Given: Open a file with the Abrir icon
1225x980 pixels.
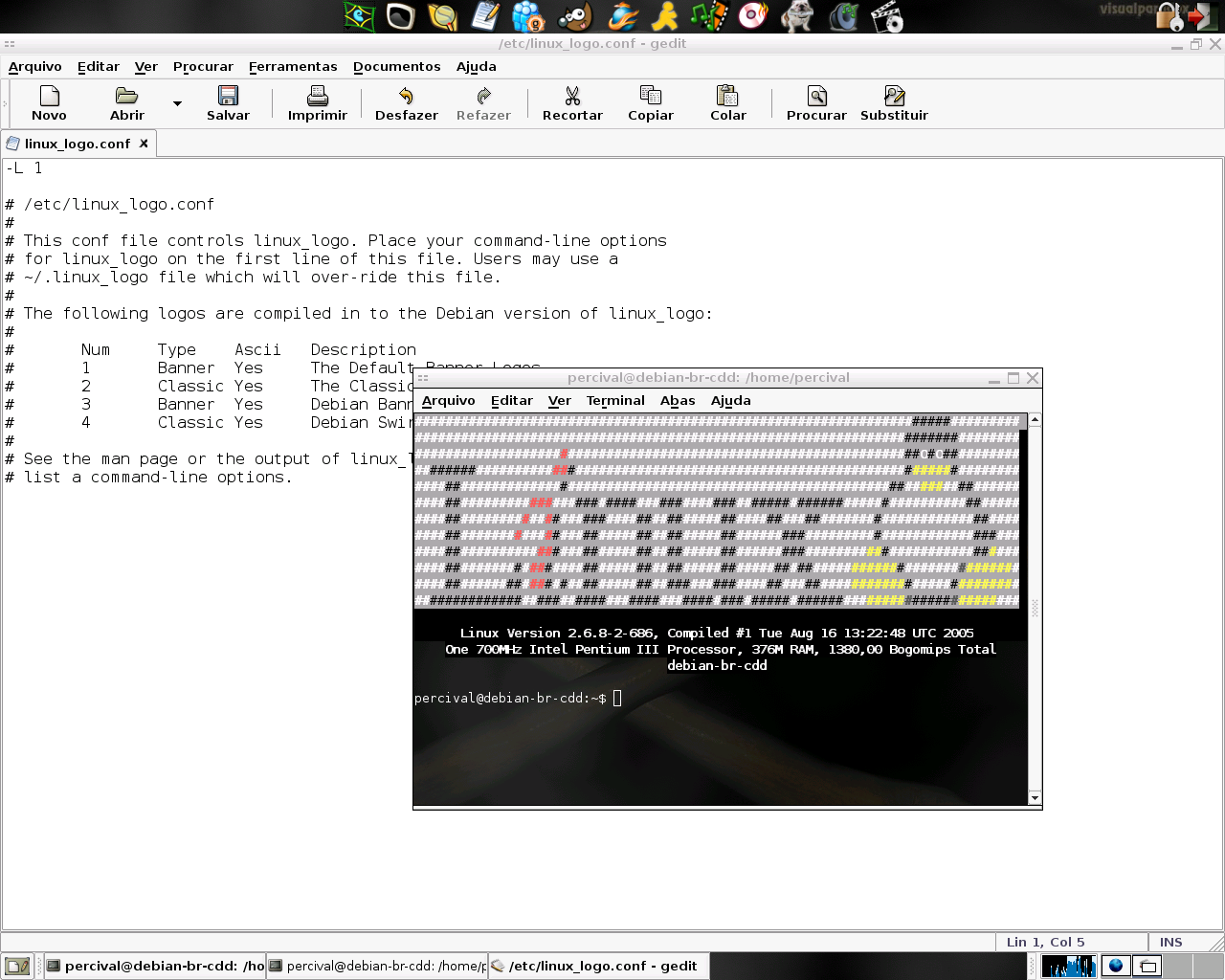Looking at the screenshot, I should pos(127,103).
